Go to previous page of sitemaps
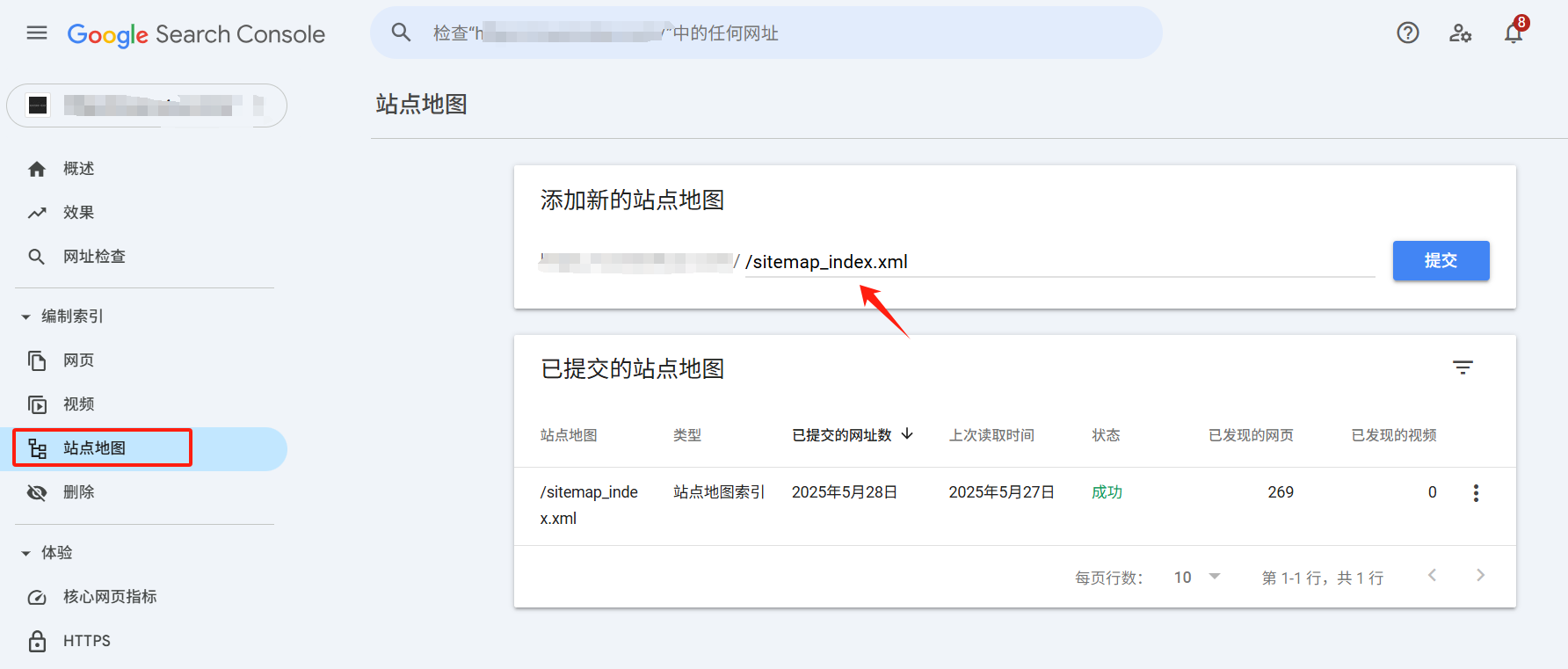The height and width of the screenshot is (669, 1568). (x=1433, y=576)
